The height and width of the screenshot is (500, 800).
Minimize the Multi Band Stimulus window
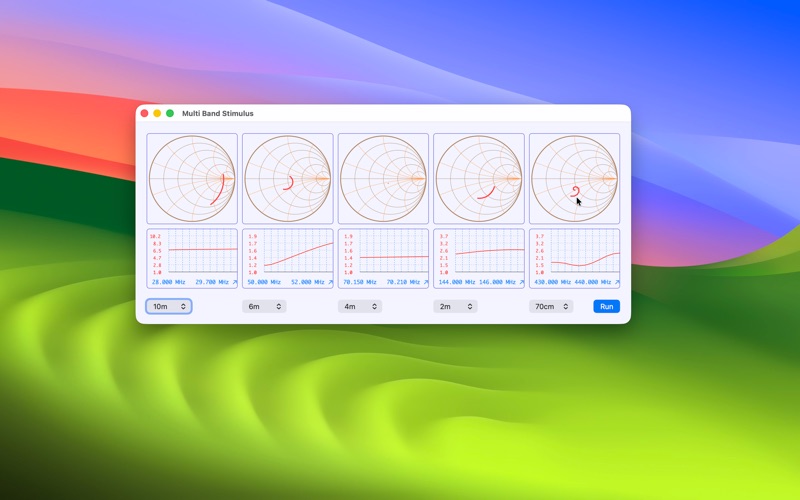[157, 113]
